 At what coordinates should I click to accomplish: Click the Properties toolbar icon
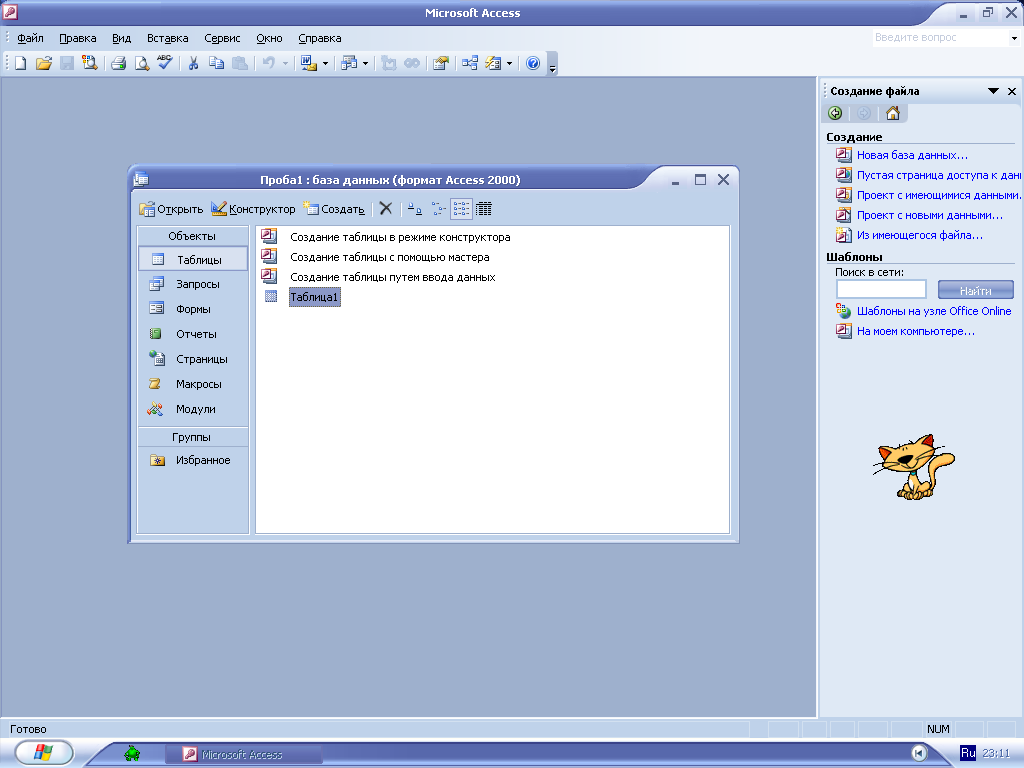pos(441,63)
